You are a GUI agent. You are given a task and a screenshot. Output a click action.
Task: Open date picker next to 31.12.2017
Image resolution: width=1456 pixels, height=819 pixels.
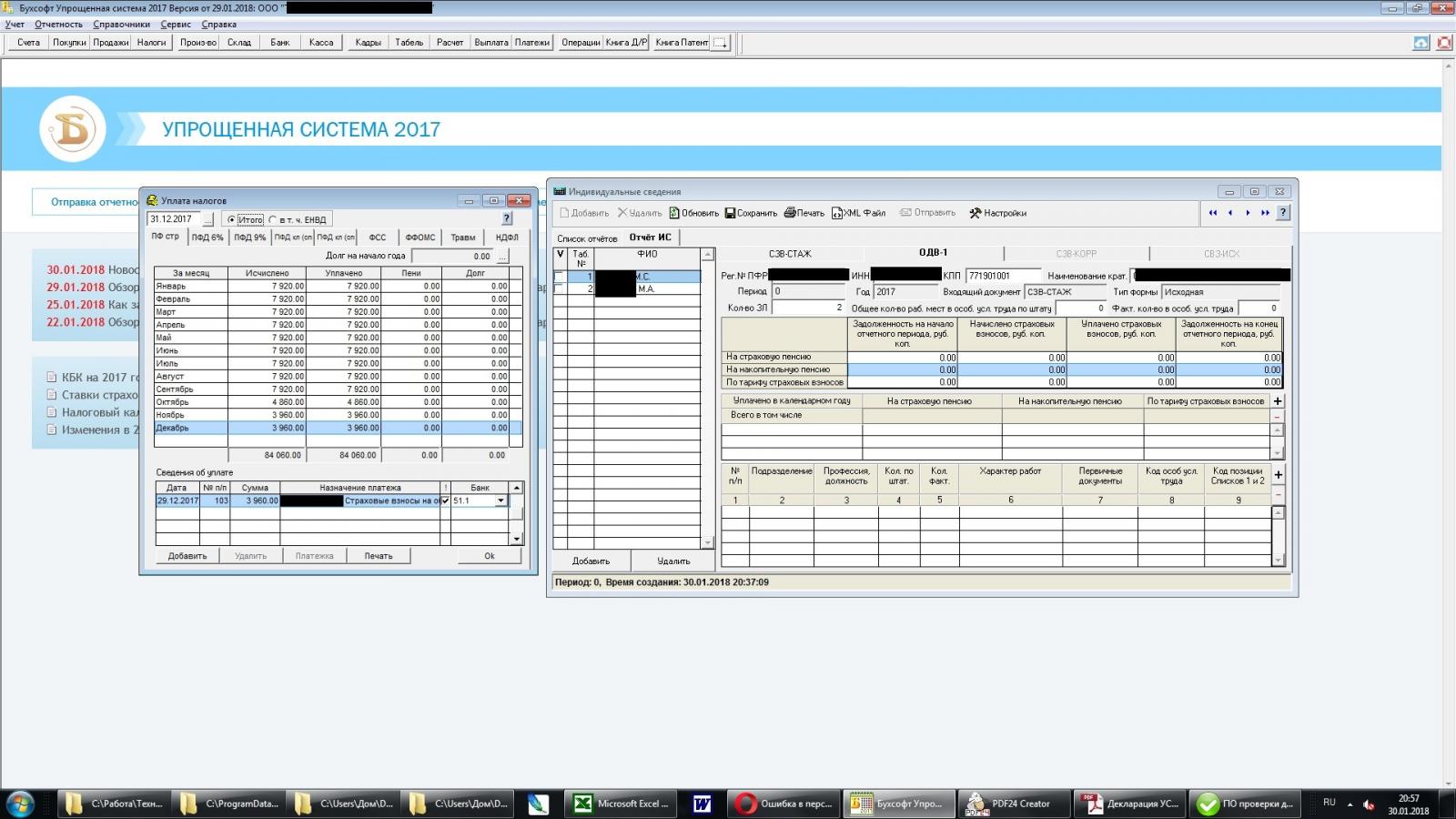click(x=208, y=219)
